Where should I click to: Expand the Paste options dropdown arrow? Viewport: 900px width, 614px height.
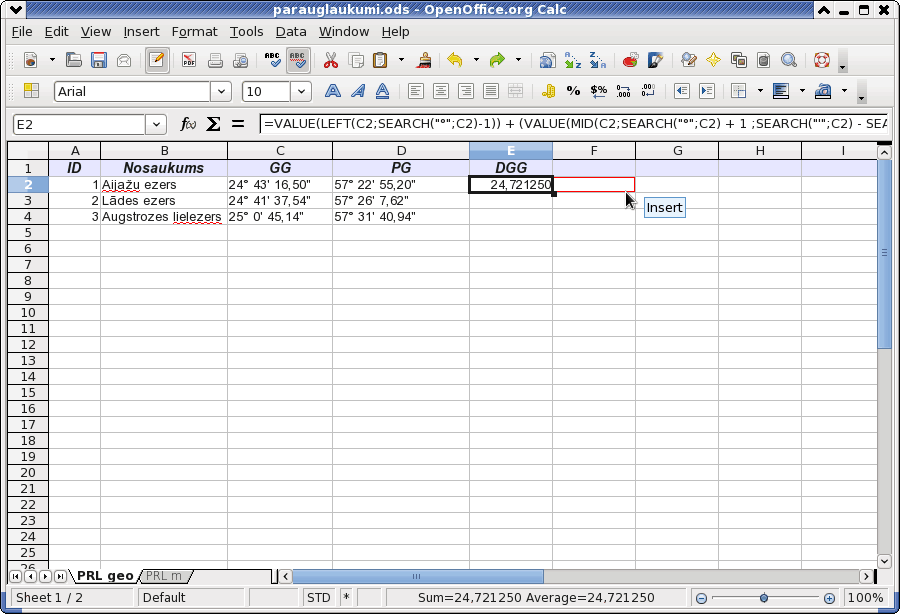[401, 60]
